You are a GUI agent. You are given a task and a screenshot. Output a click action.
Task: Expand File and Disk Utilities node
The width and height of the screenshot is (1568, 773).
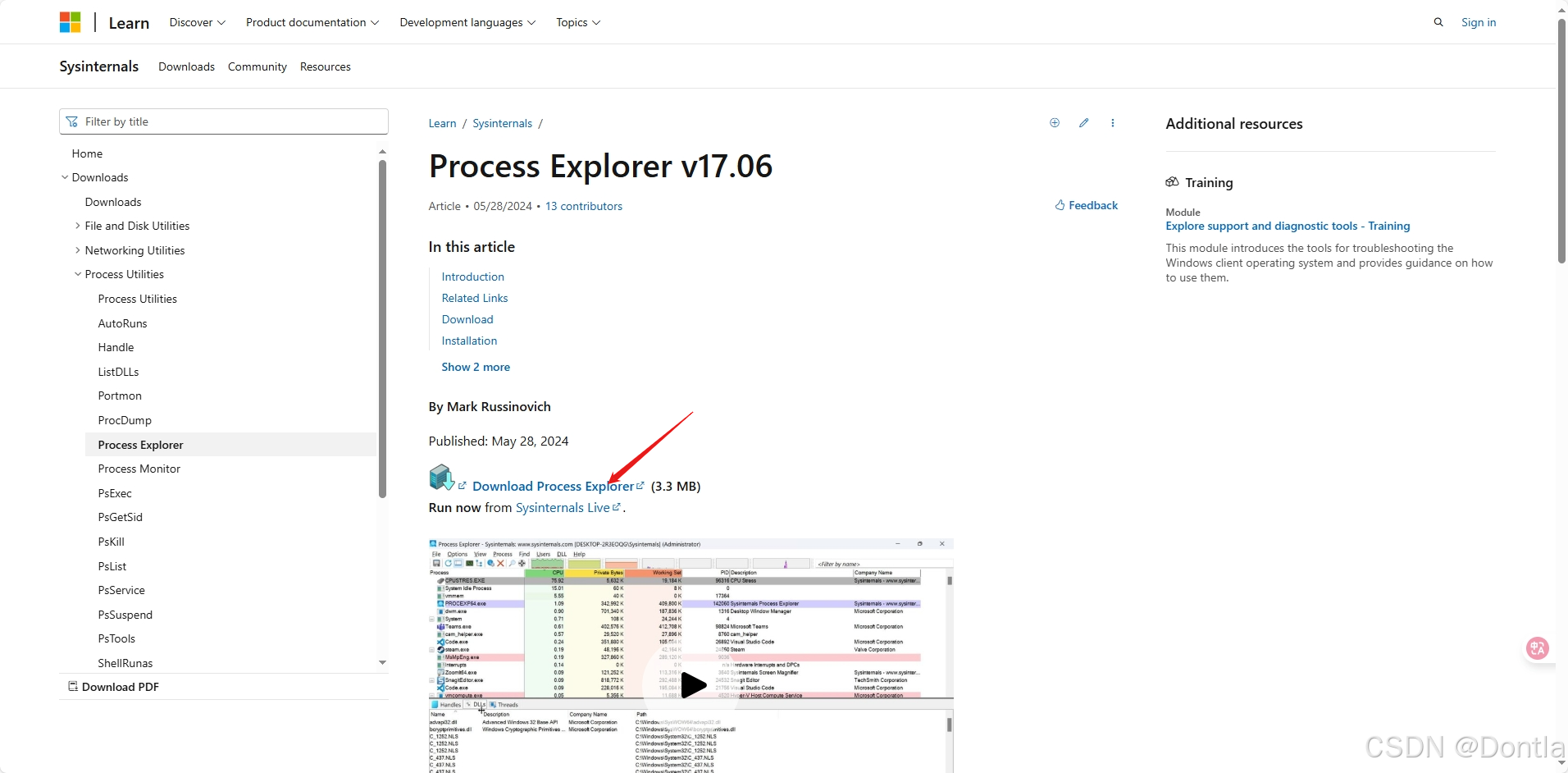78,226
